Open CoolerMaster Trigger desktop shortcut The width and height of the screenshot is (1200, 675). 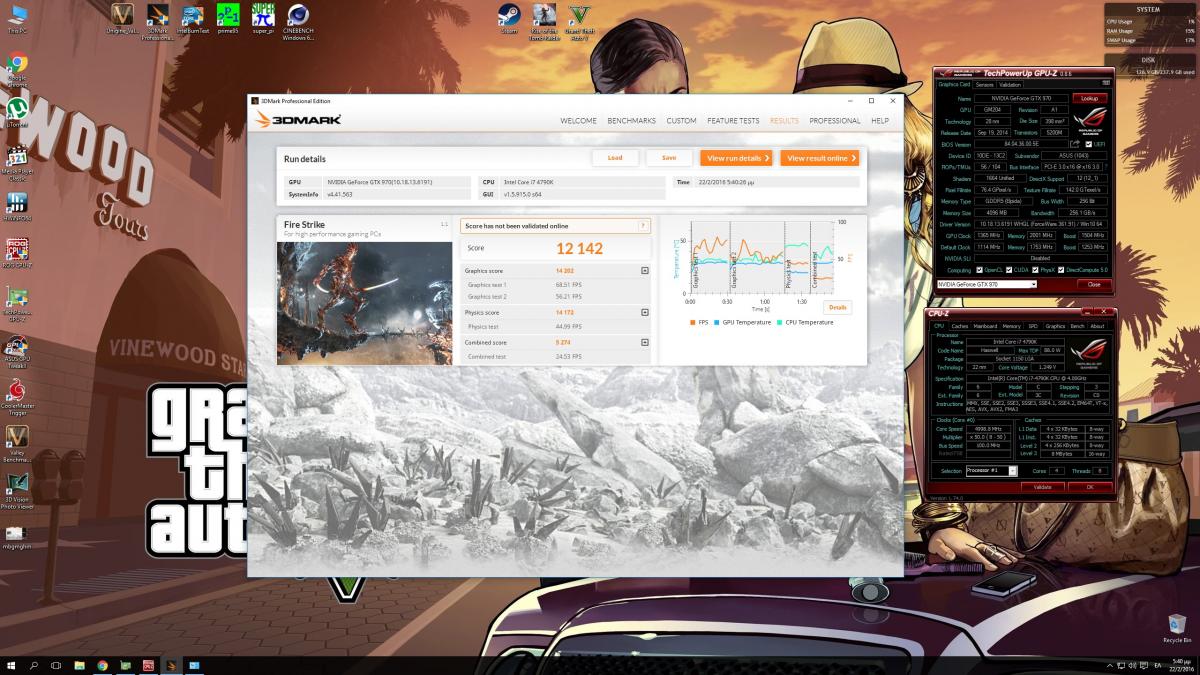[16, 396]
